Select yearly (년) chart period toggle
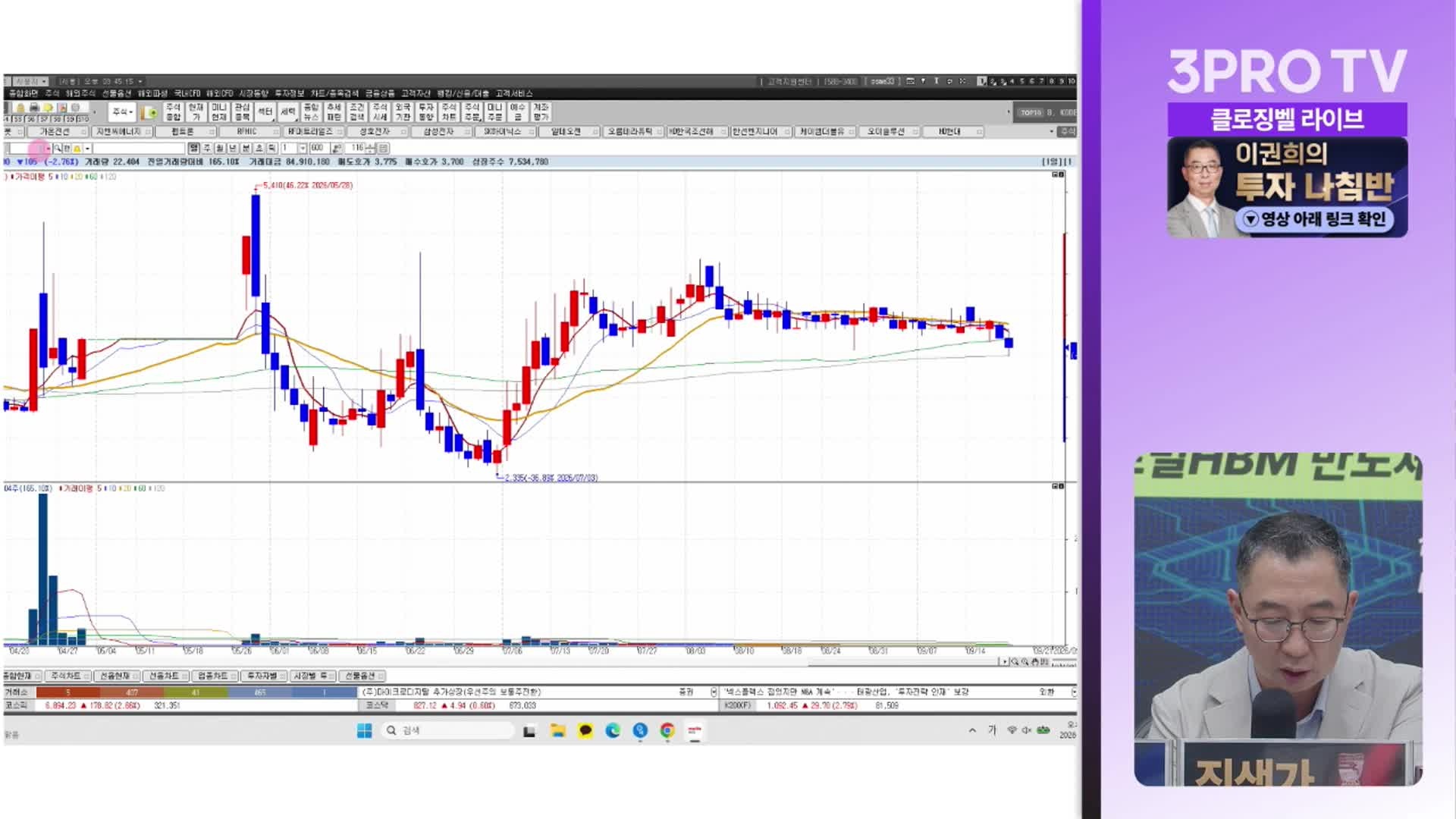This screenshot has height=819, width=1456. coord(233,148)
